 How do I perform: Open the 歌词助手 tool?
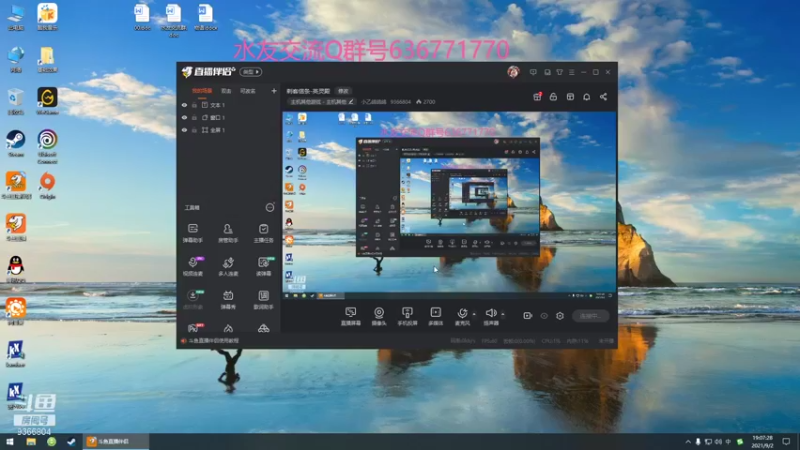tap(263, 299)
